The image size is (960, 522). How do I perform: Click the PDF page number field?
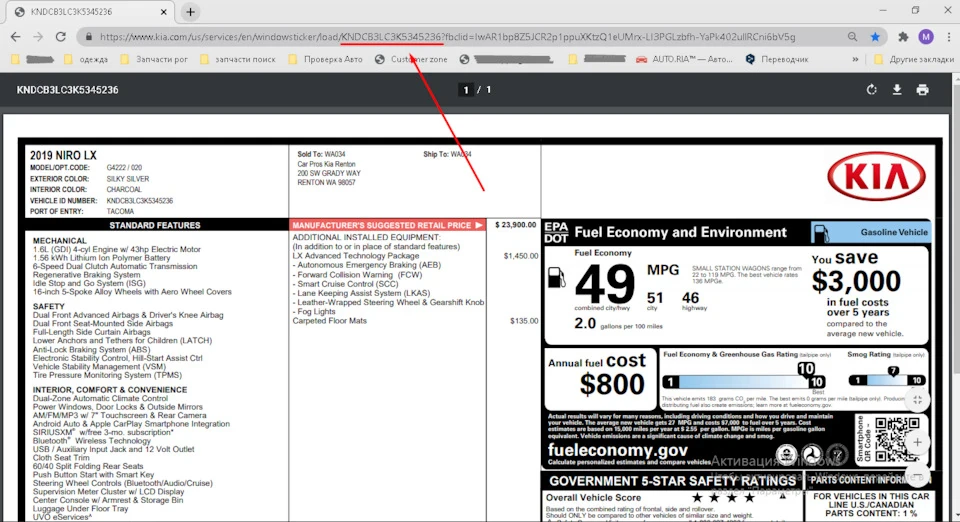(466, 90)
